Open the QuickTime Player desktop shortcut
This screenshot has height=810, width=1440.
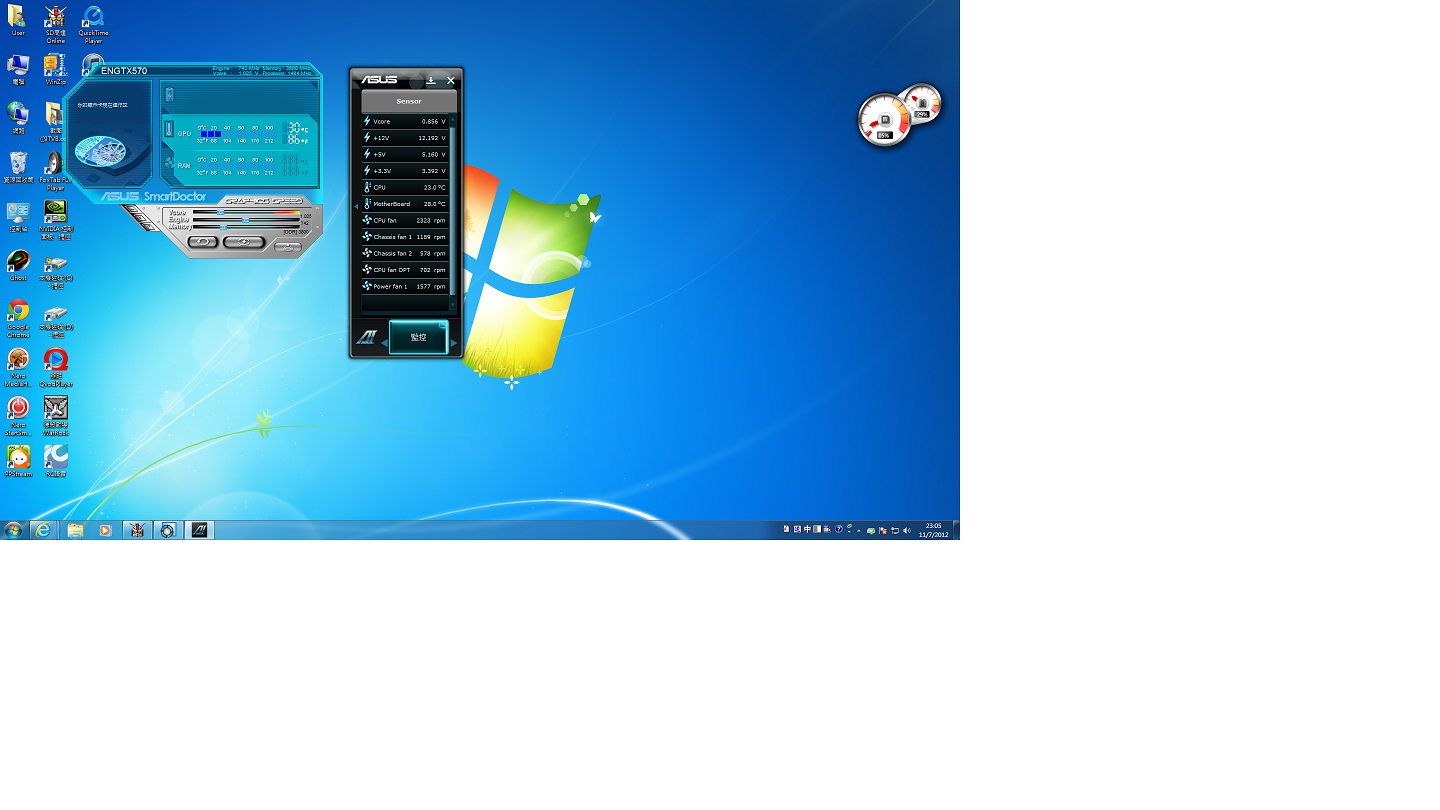click(x=93, y=19)
